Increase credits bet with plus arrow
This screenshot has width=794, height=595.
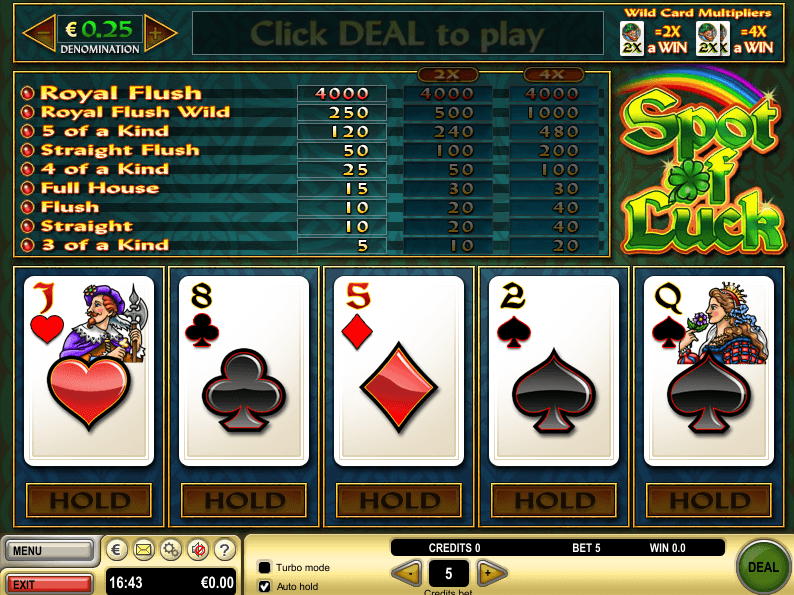click(x=491, y=573)
